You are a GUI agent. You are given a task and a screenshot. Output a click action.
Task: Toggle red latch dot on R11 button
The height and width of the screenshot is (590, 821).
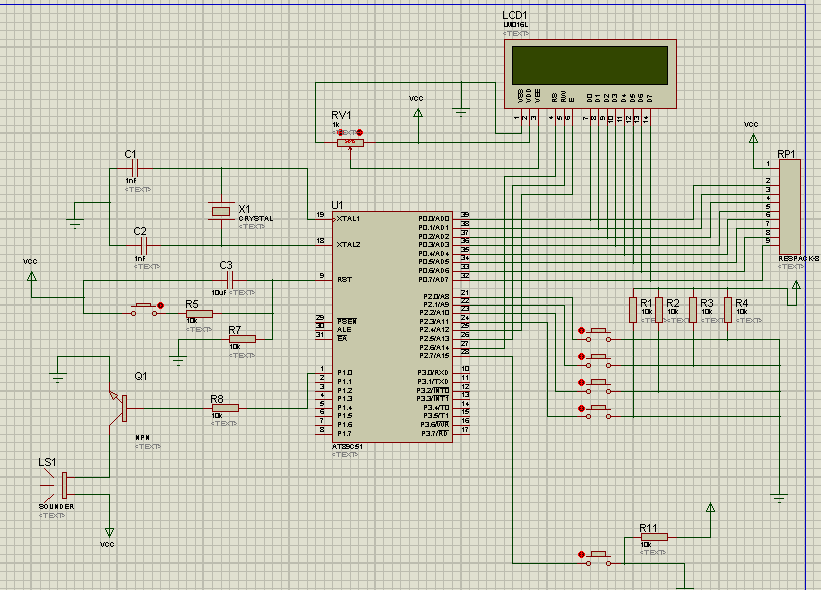581,554
